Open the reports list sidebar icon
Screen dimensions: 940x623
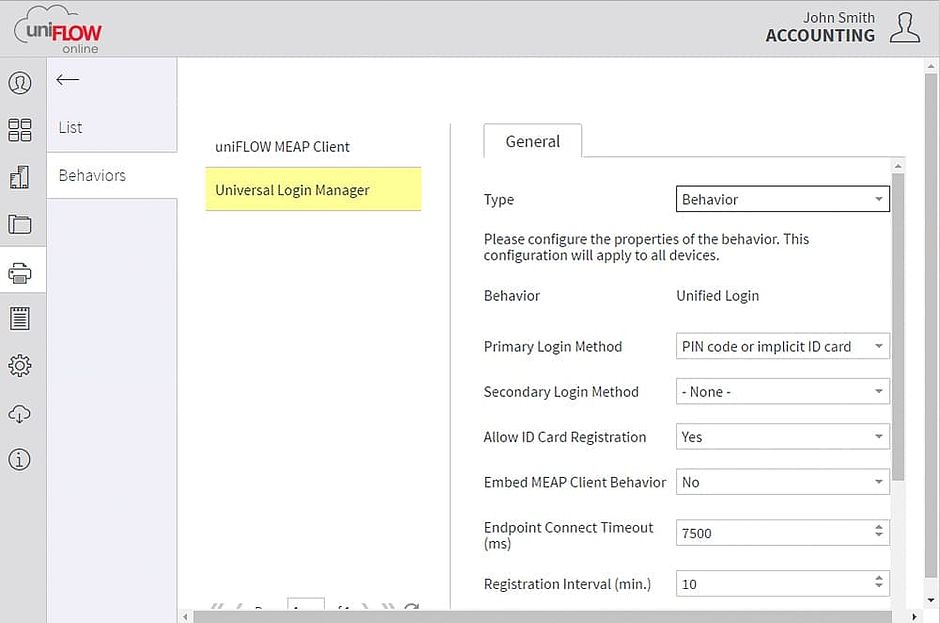(x=20, y=318)
